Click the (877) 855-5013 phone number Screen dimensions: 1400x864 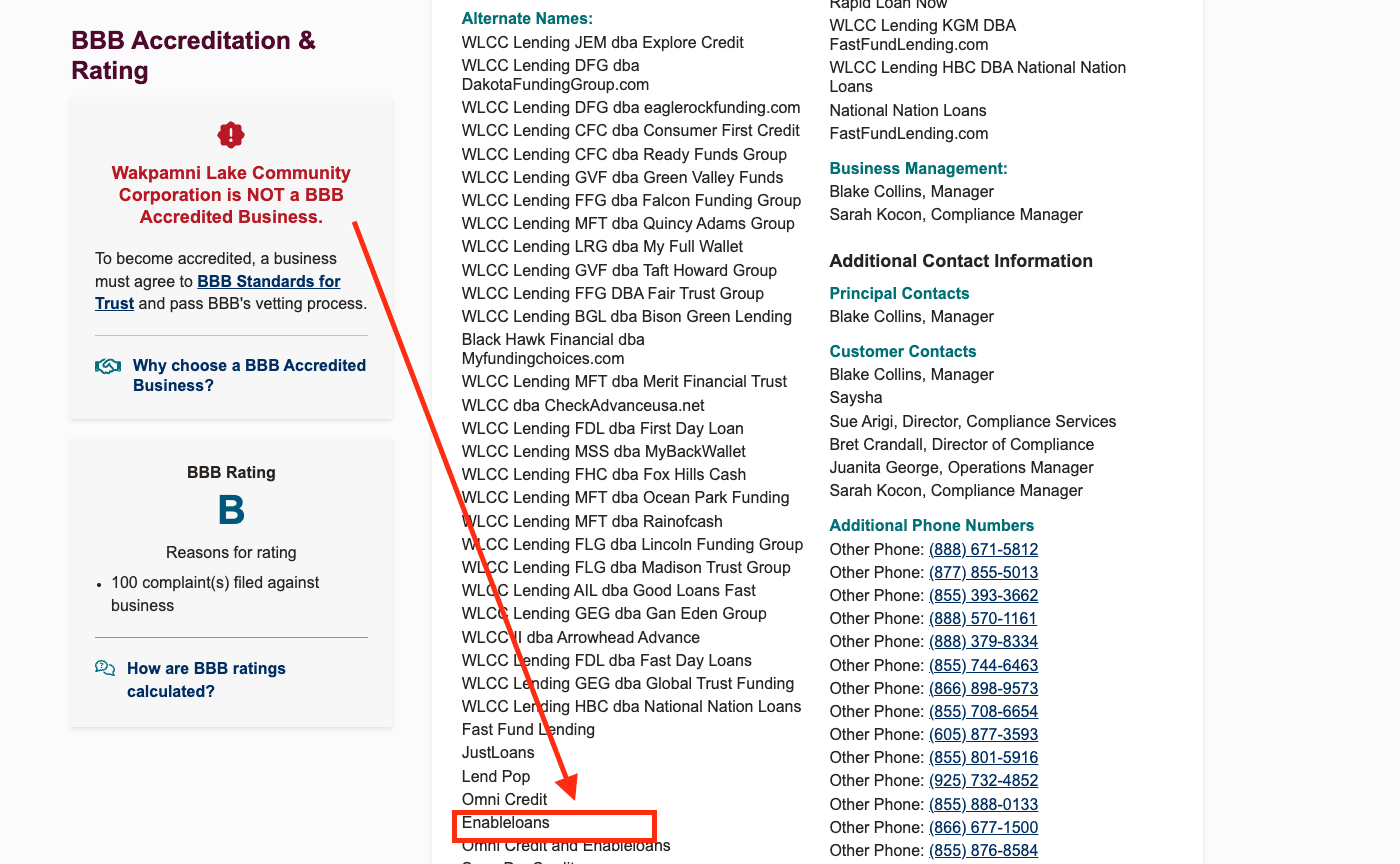pos(983,572)
